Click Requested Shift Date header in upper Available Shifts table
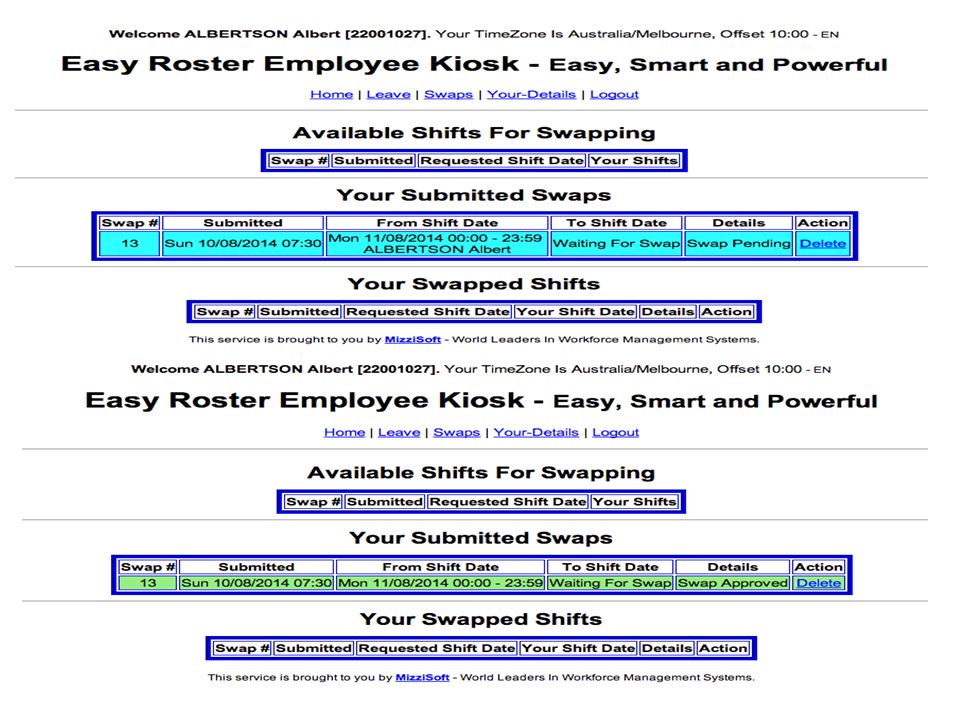Viewport: 960px width, 720px height. (502, 160)
